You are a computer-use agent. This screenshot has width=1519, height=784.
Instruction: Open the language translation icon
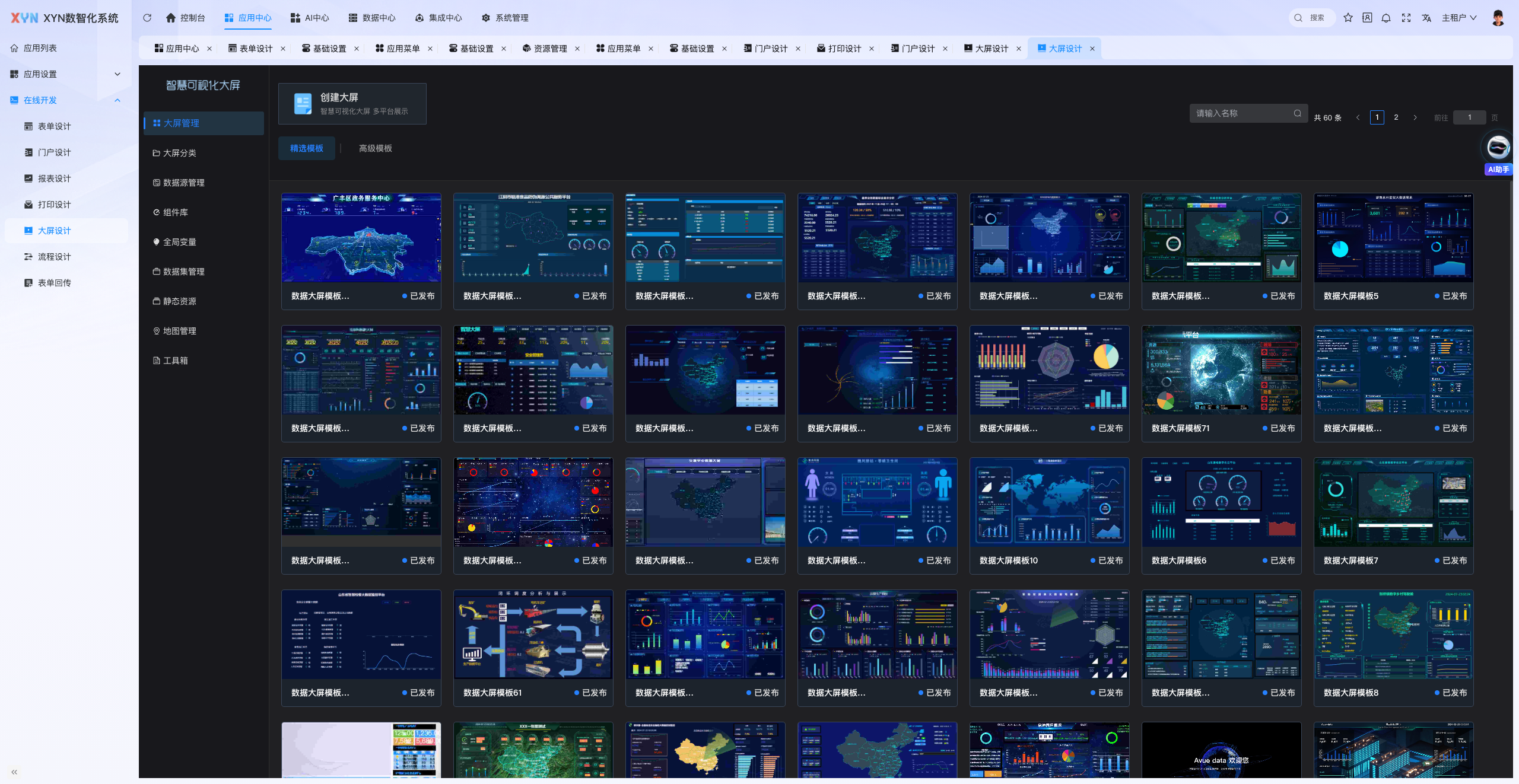pyautogui.click(x=1426, y=18)
